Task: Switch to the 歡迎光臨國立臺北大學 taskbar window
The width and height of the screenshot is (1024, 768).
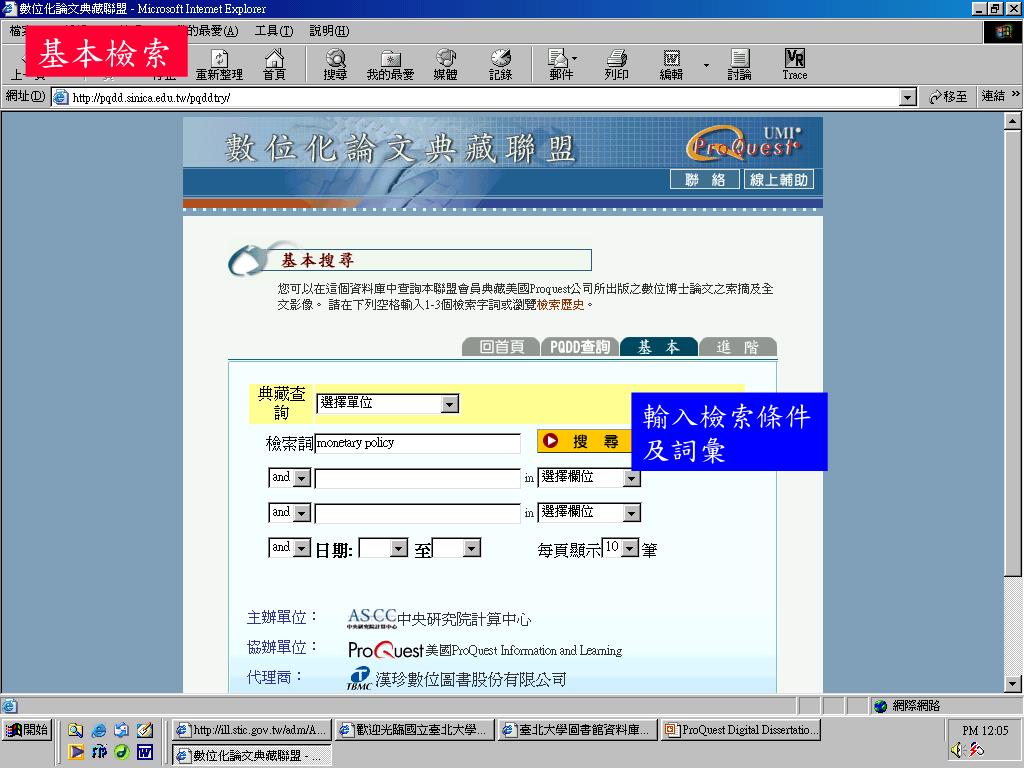Action: point(414,729)
